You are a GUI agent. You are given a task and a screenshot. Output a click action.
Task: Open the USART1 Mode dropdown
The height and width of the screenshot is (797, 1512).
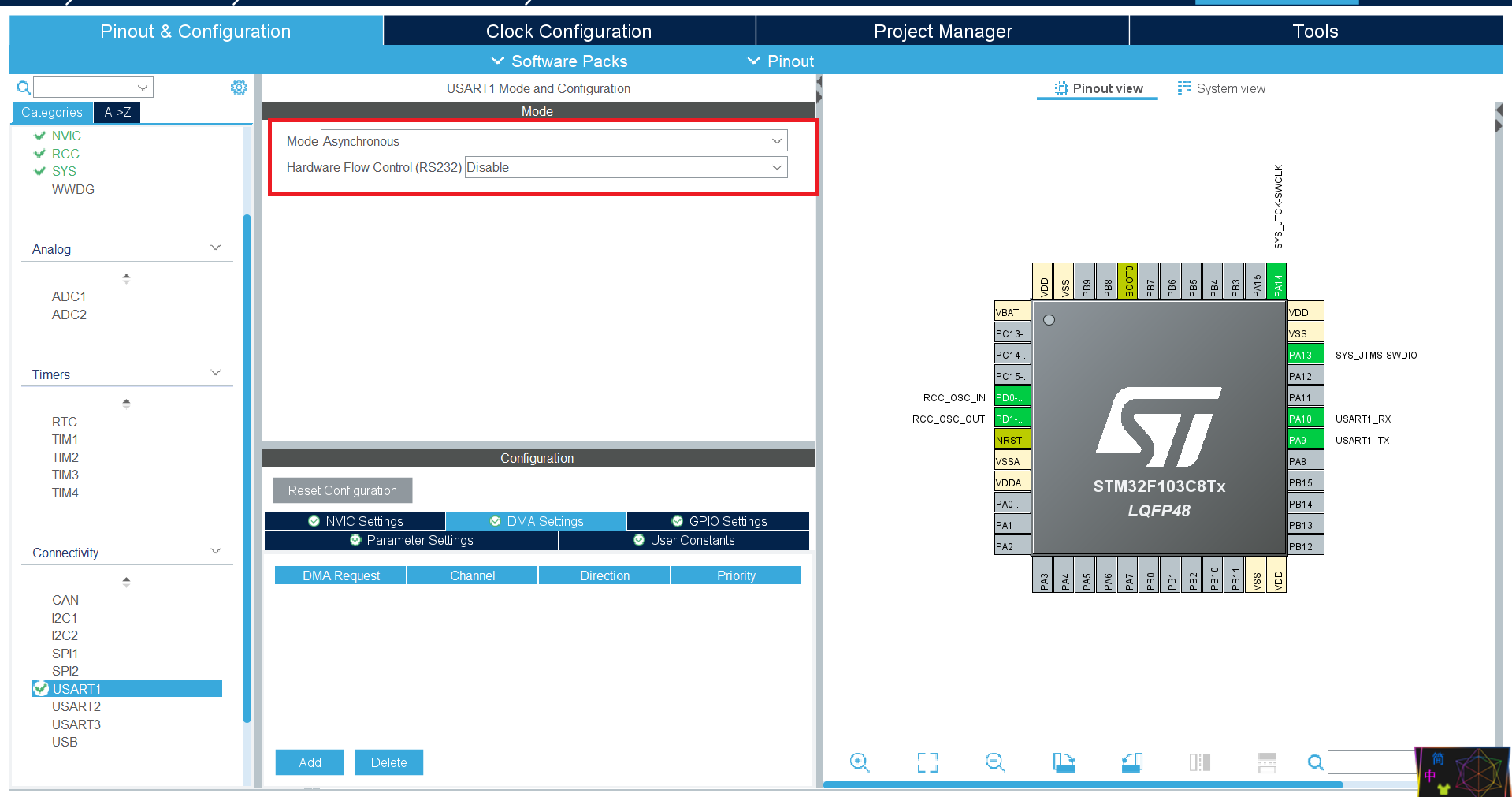(x=554, y=141)
